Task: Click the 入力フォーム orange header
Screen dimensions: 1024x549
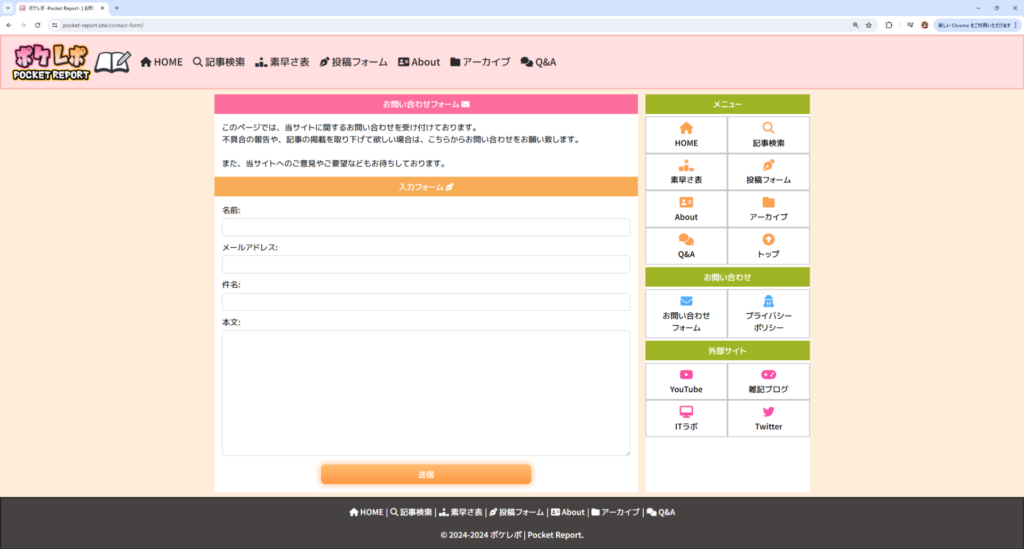Action: coord(426,187)
